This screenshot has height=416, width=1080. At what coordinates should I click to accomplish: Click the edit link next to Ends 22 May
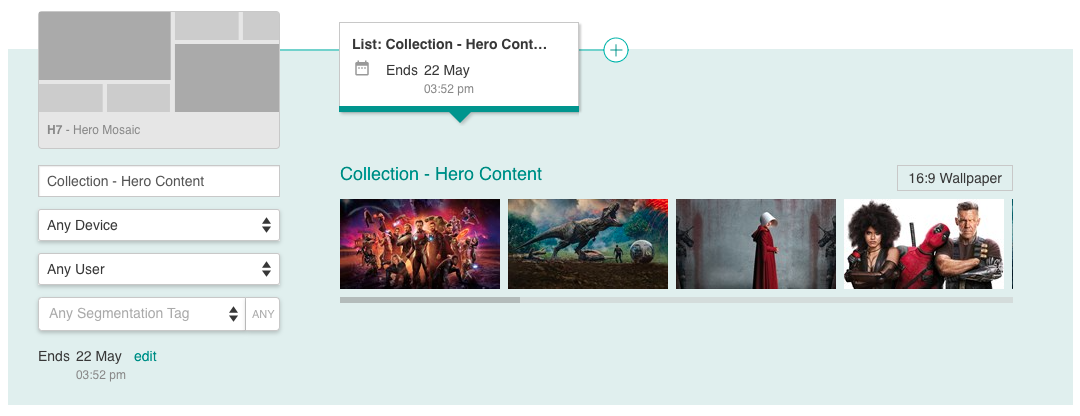pos(145,356)
